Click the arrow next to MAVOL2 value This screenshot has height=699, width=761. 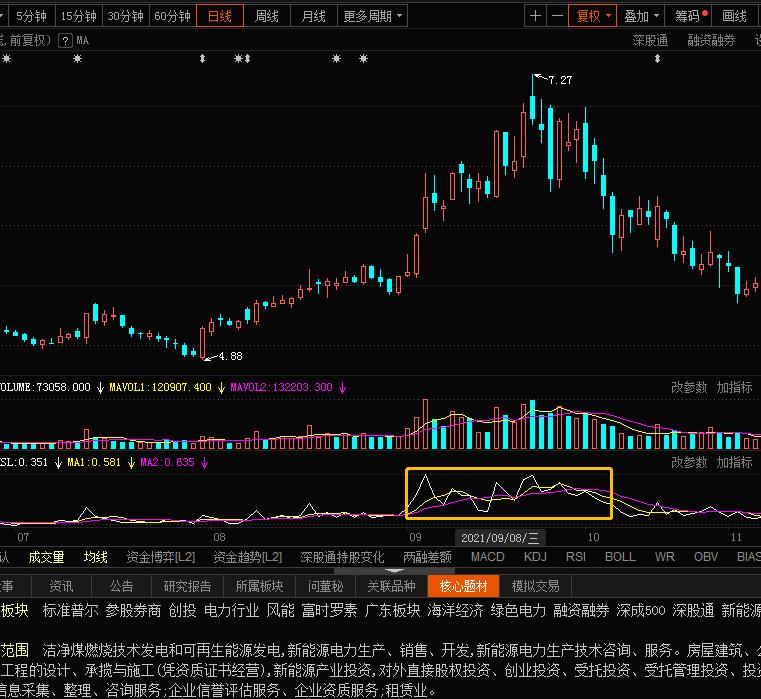coord(343,388)
